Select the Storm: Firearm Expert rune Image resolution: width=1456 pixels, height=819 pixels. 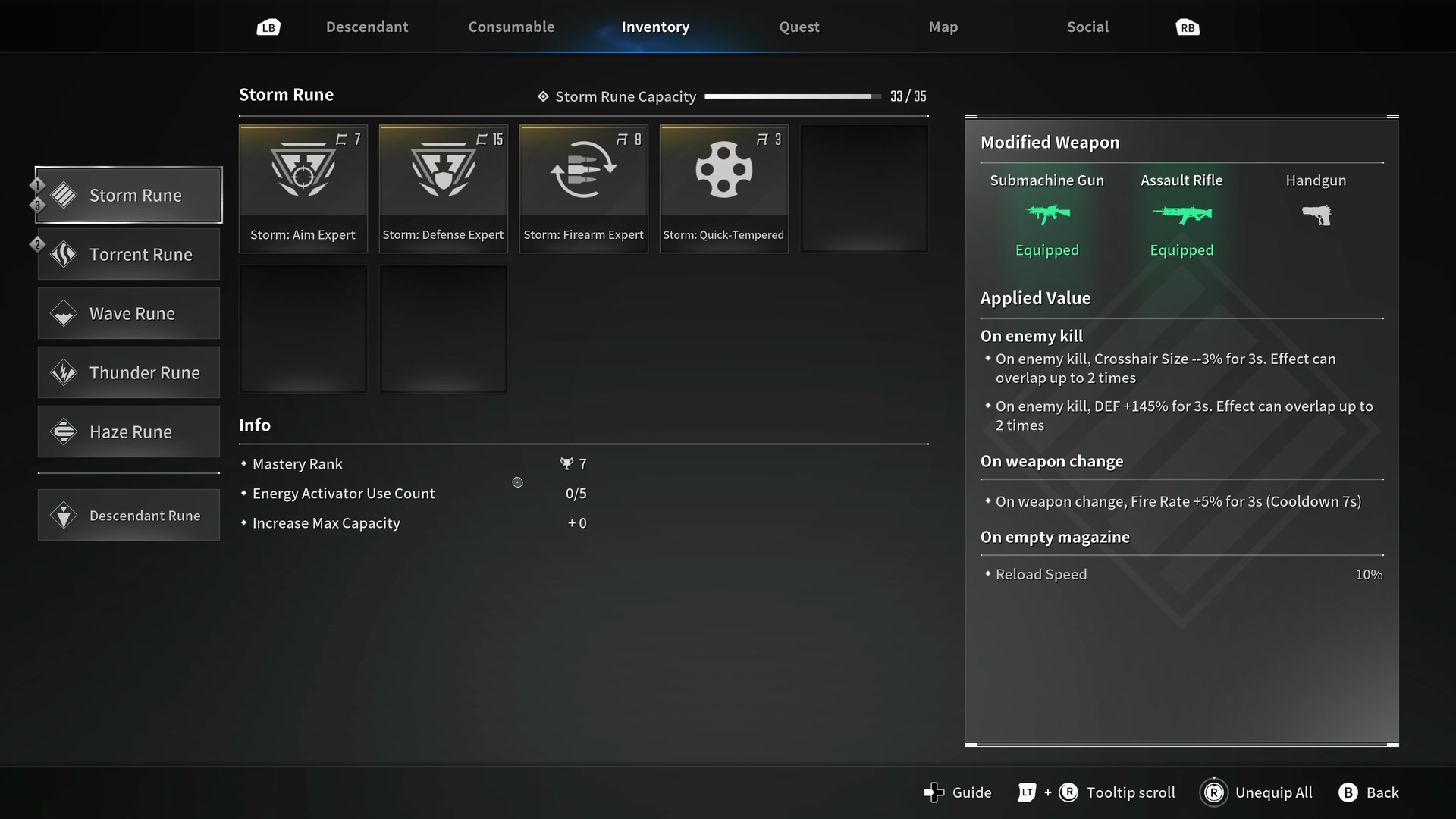(x=583, y=188)
